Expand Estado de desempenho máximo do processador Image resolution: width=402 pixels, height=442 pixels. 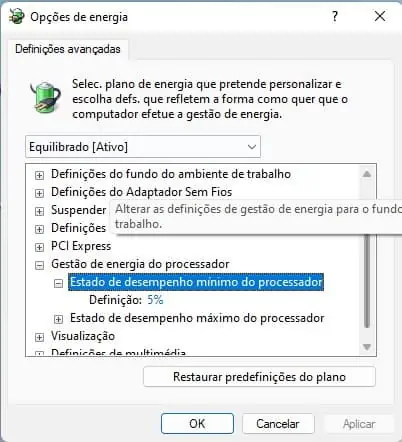[x=58, y=319]
